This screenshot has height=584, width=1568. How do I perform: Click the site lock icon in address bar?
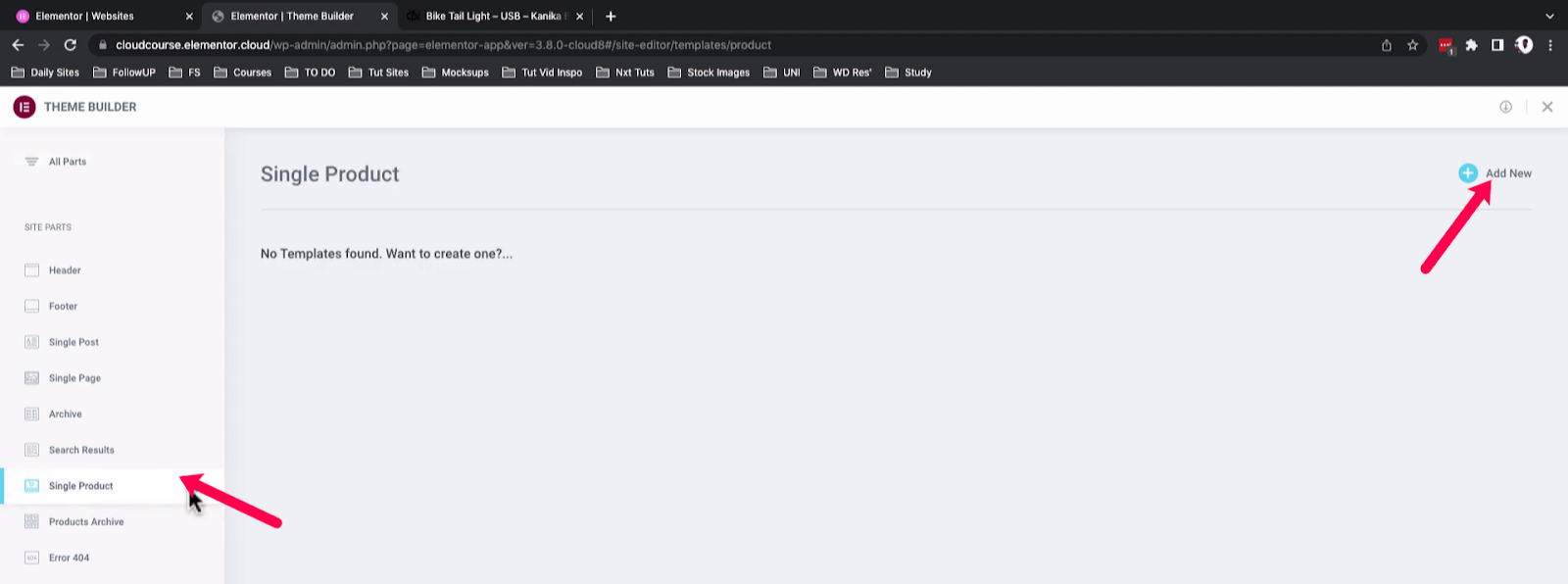coord(103,45)
